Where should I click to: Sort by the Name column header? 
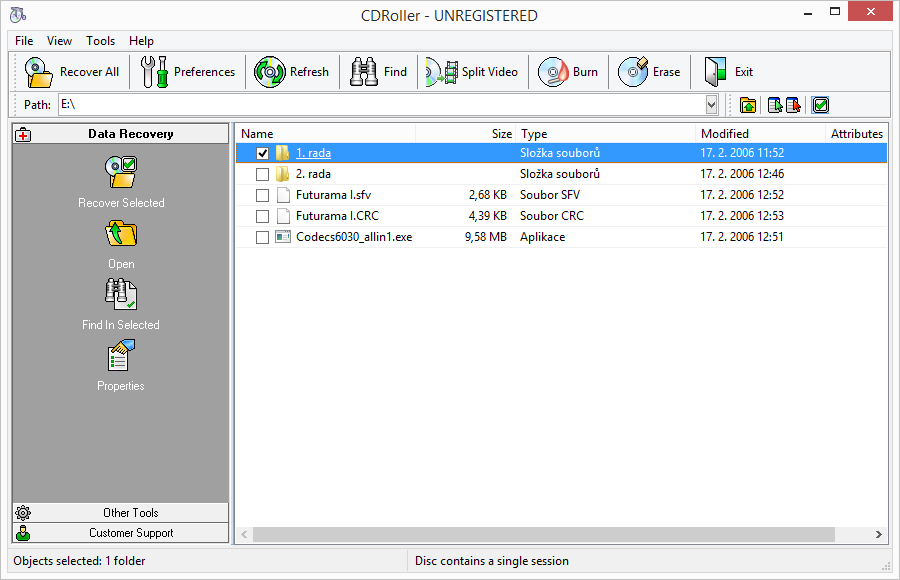(325, 134)
